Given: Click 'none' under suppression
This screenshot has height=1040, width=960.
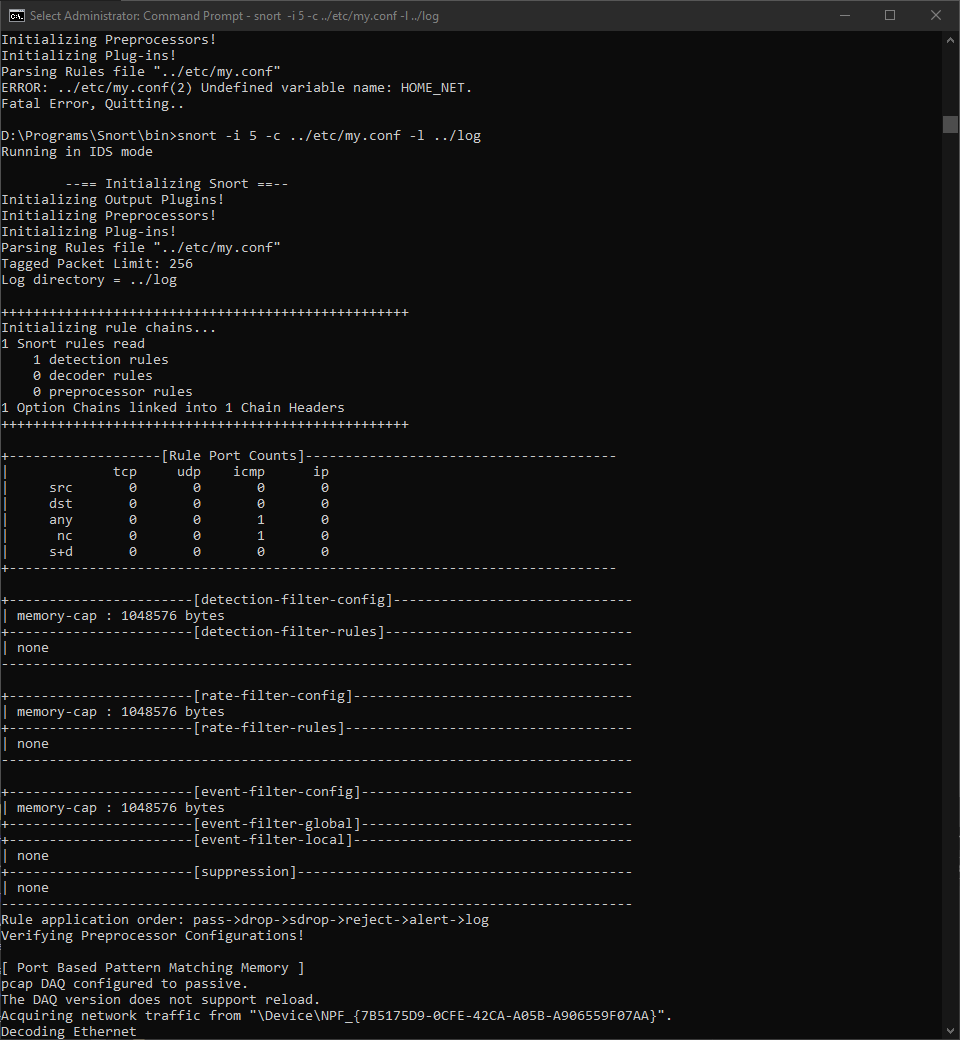Looking at the screenshot, I should [33, 888].
